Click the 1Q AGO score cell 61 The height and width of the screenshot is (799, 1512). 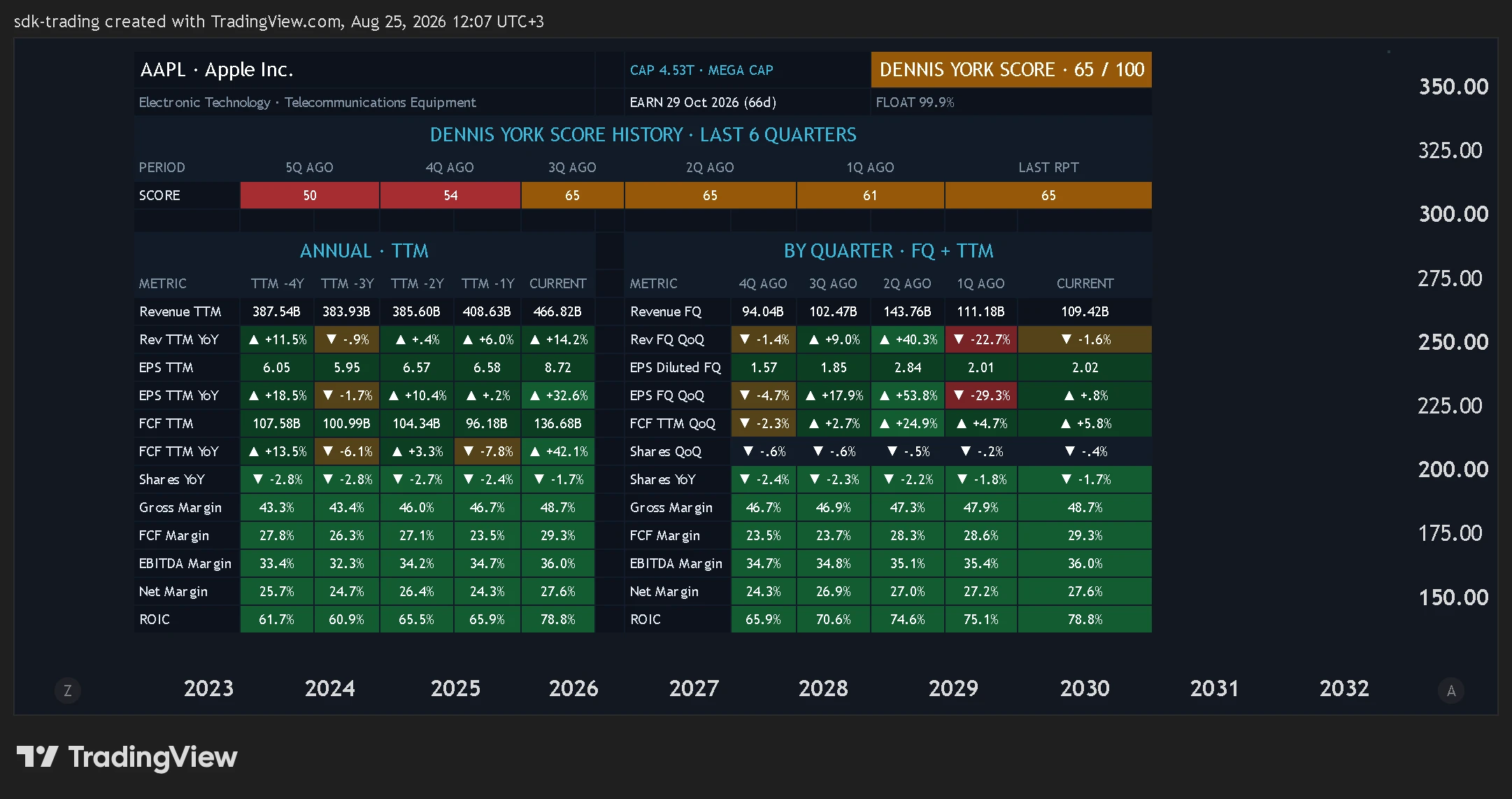point(870,195)
